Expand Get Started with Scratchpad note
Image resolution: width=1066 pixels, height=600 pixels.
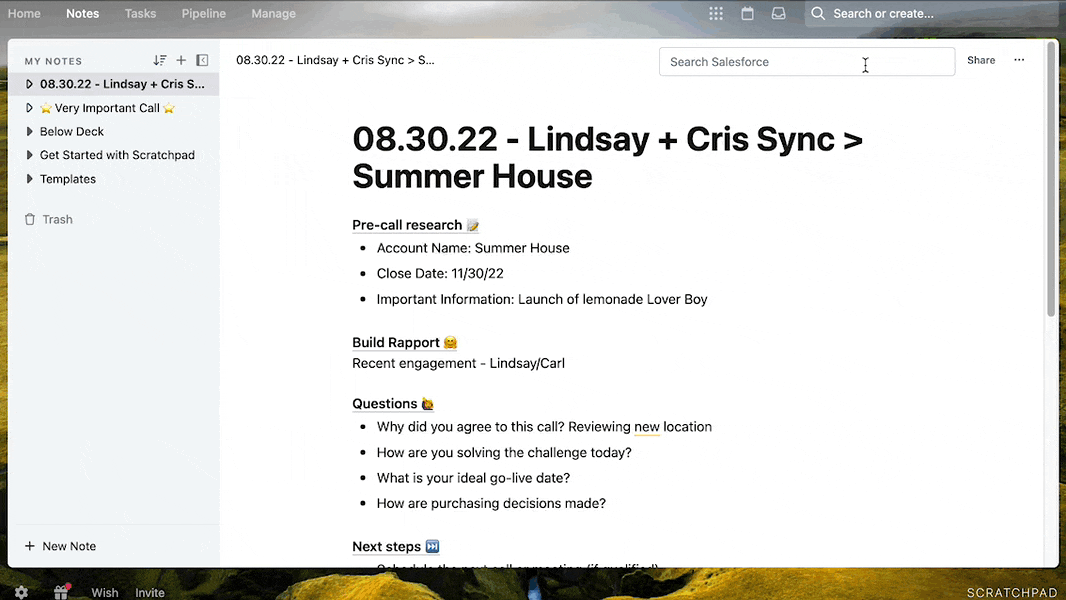pyautogui.click(x=29, y=155)
